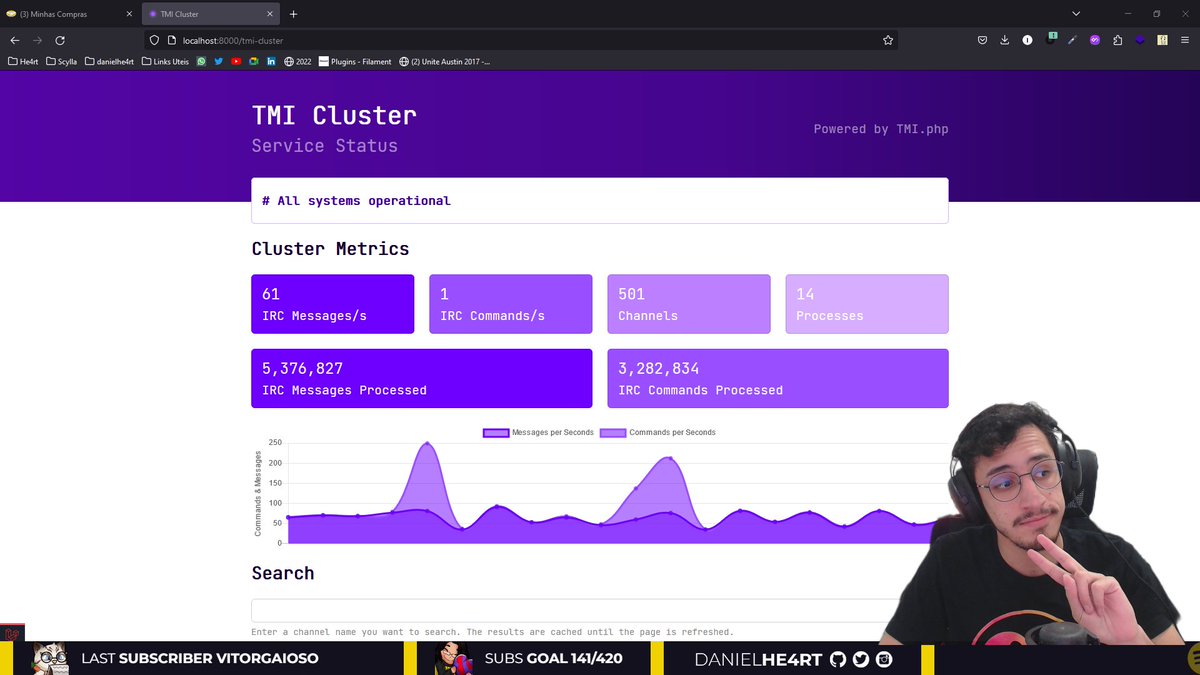1200x675 pixels.
Task: Open the Pocket save icon
Action: coord(982,40)
